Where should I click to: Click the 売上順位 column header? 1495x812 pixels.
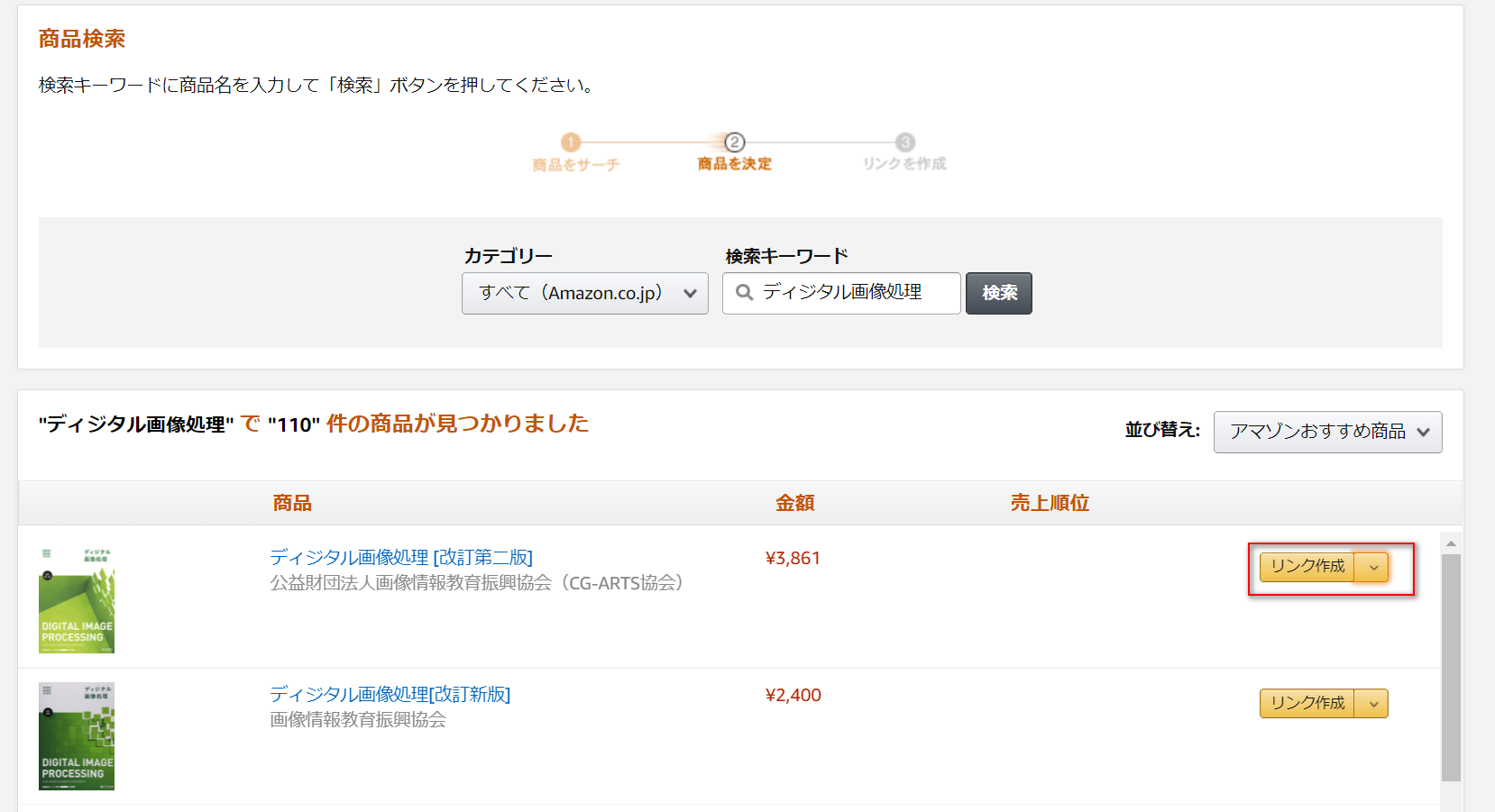(1049, 502)
